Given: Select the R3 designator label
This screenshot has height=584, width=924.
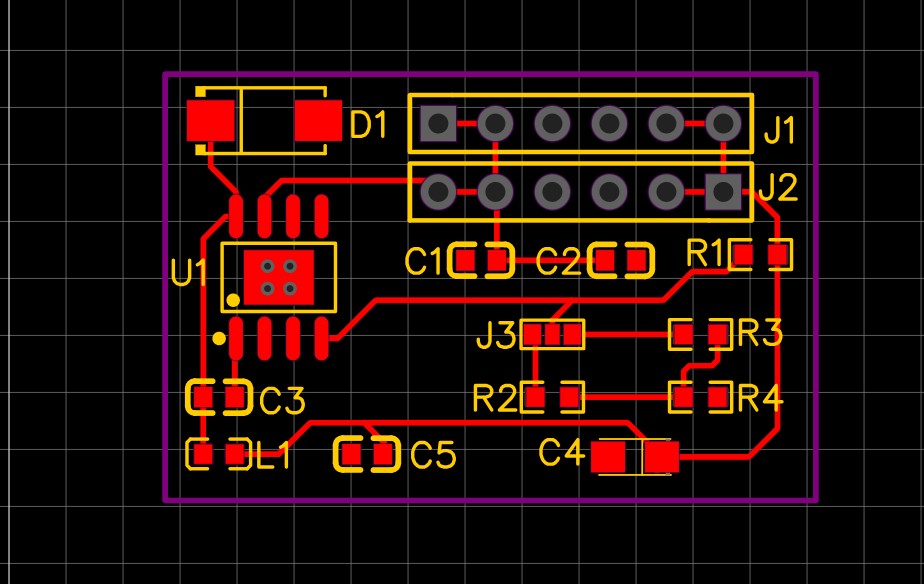Looking at the screenshot, I should [760, 334].
